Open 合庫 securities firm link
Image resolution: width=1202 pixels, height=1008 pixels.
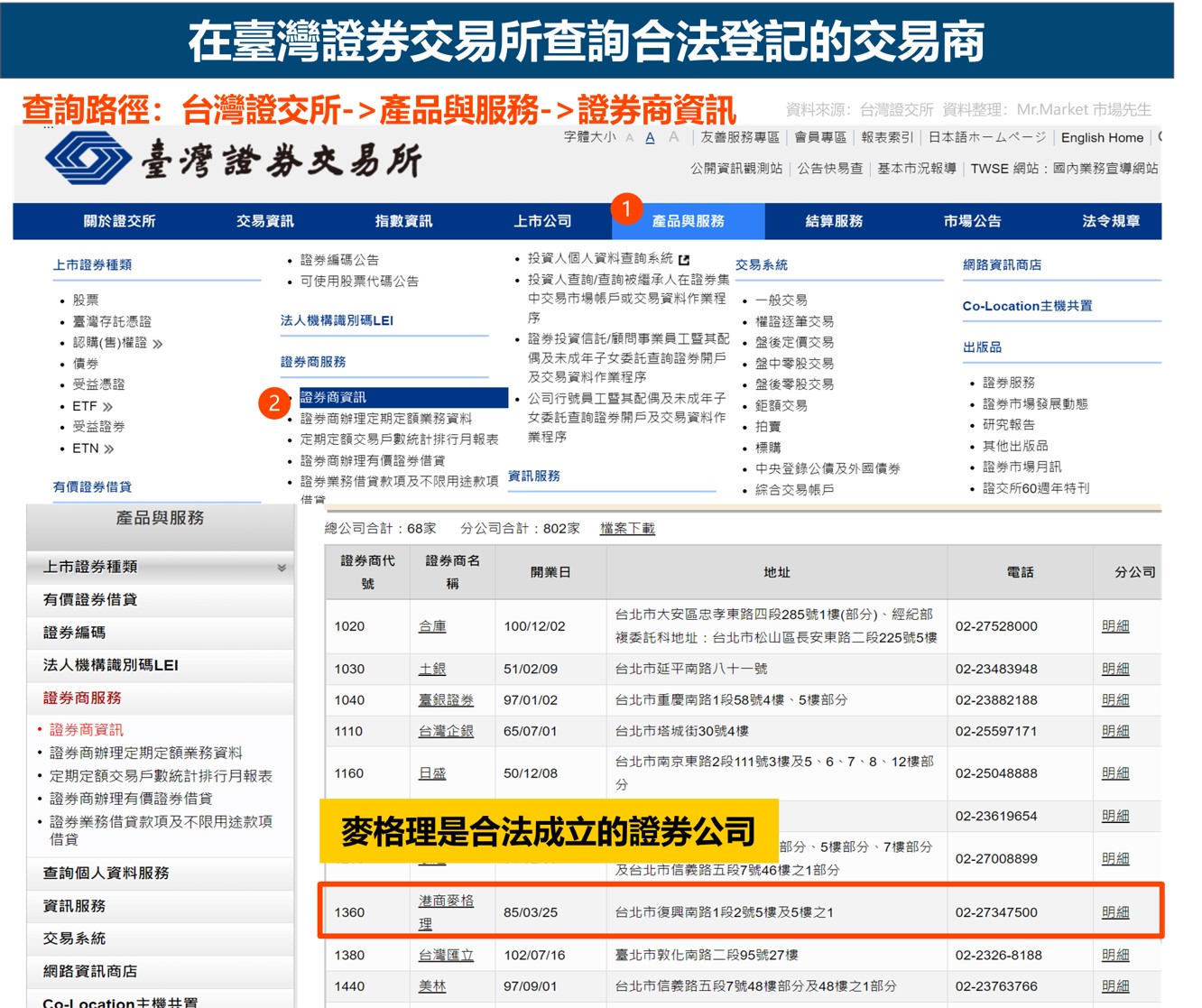(x=432, y=626)
